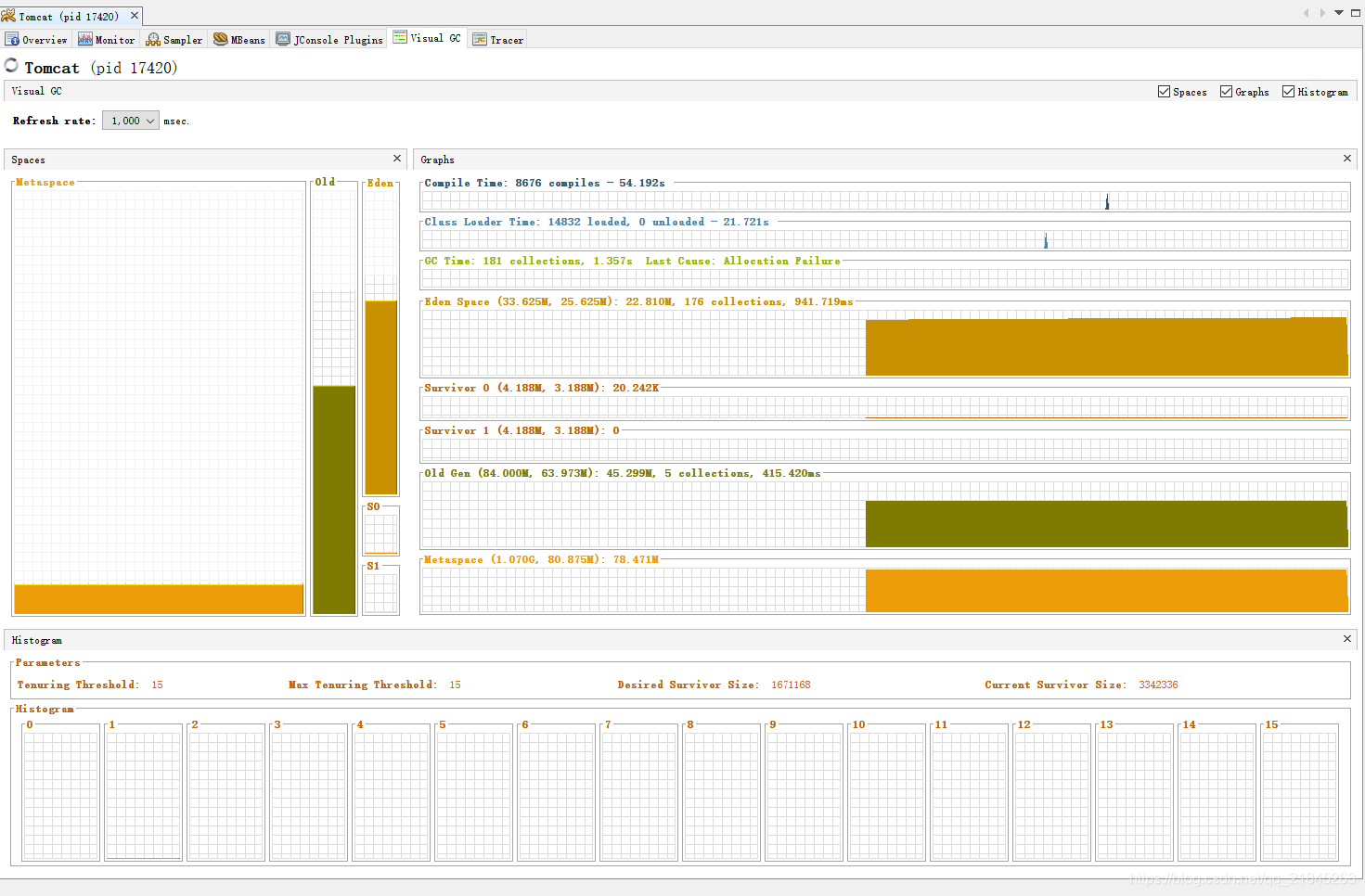Click the Tomcat application icon in document tab
This screenshot has height=896, width=1365.
pos(8,16)
